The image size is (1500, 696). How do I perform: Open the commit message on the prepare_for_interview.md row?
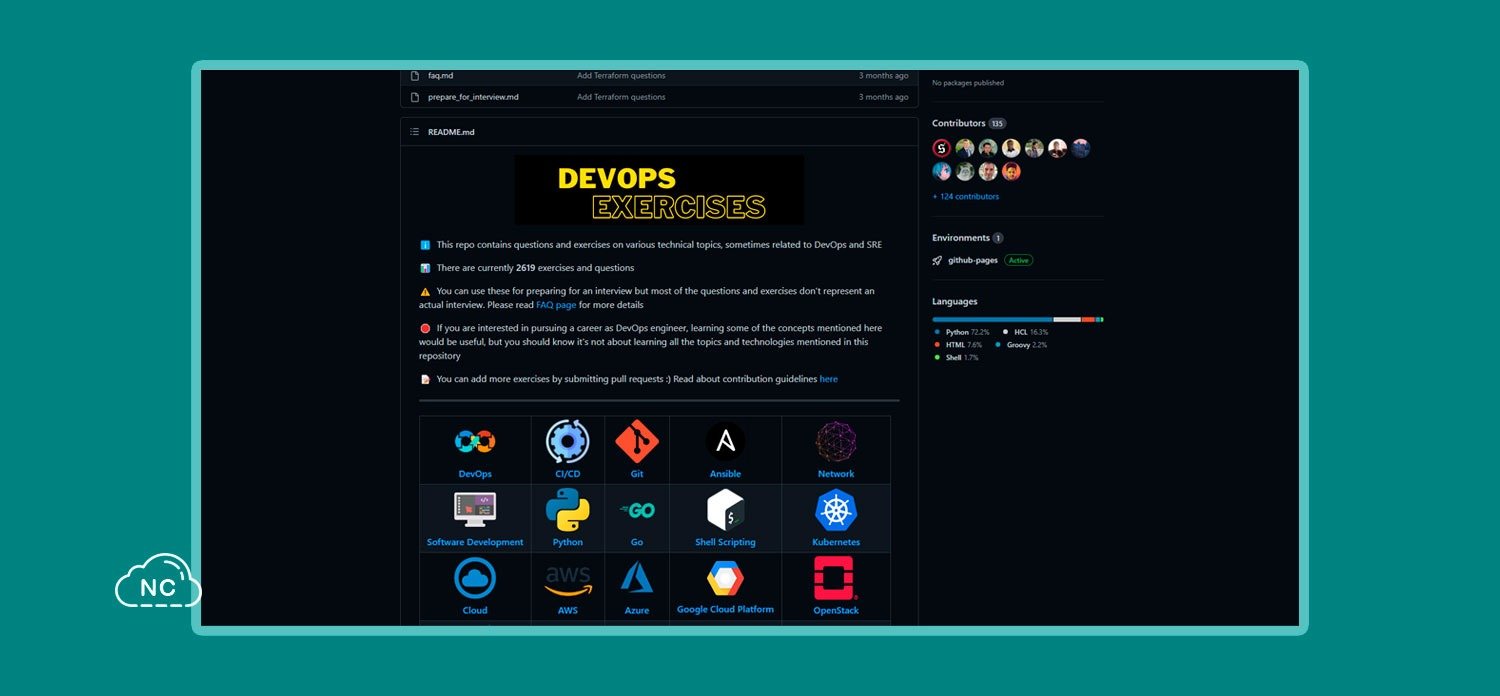621,97
